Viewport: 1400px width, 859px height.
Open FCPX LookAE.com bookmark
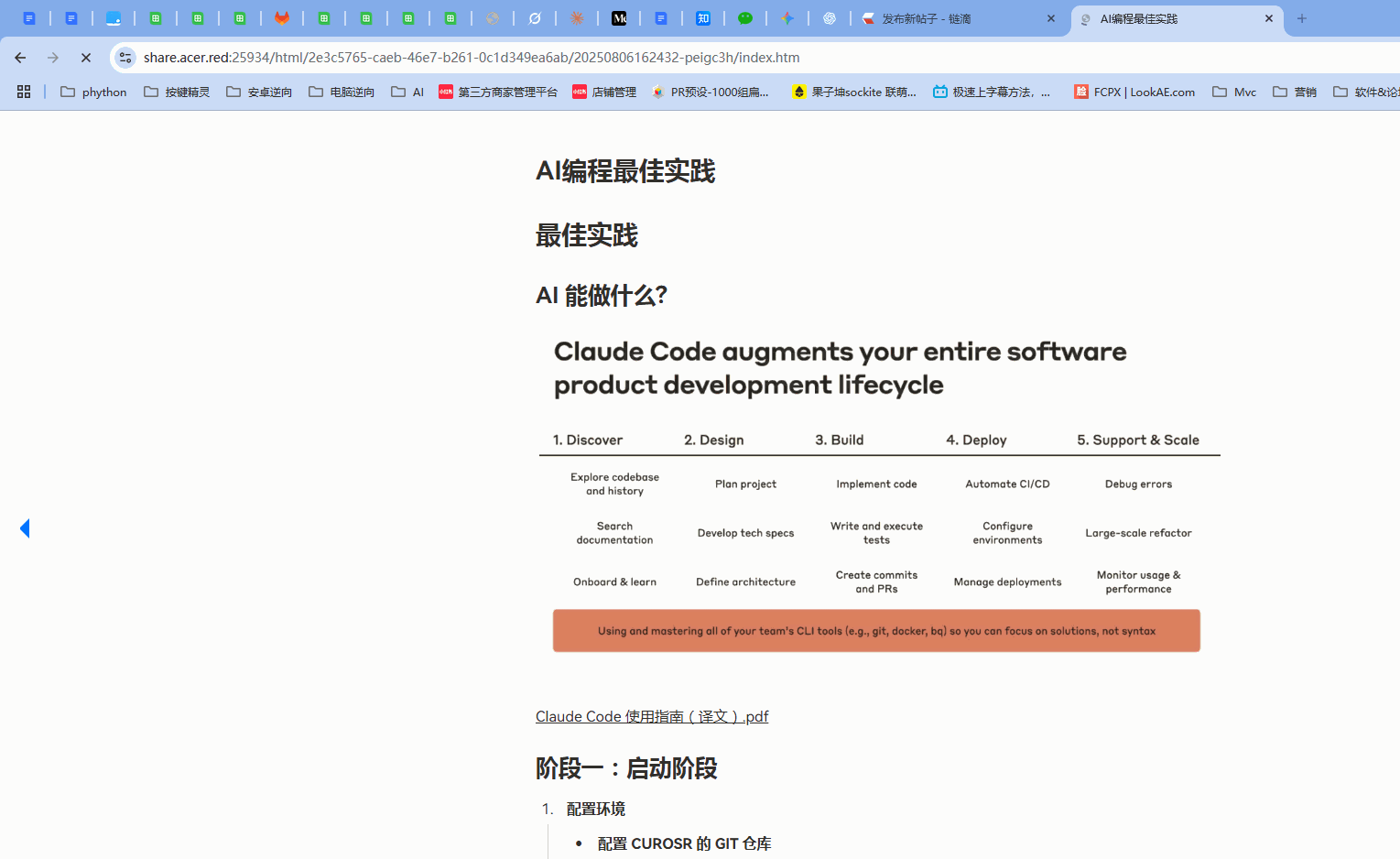(x=1134, y=92)
